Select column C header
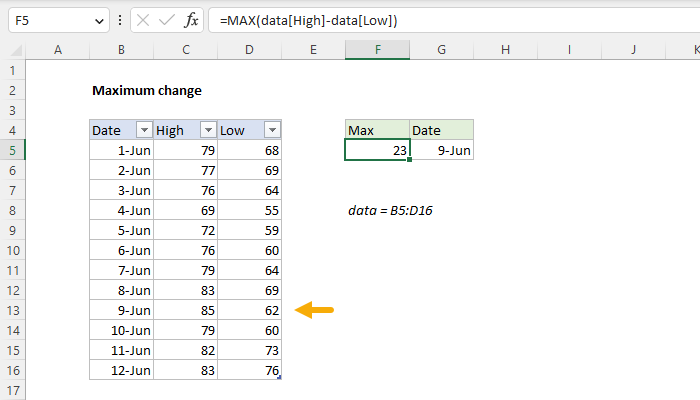 click(x=186, y=50)
